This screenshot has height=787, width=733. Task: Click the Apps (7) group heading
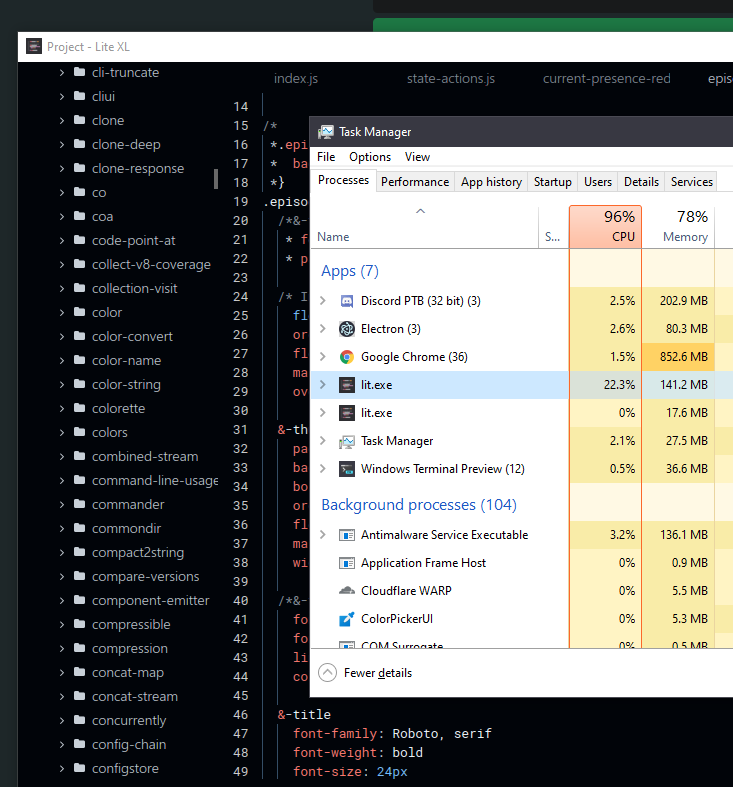350,271
